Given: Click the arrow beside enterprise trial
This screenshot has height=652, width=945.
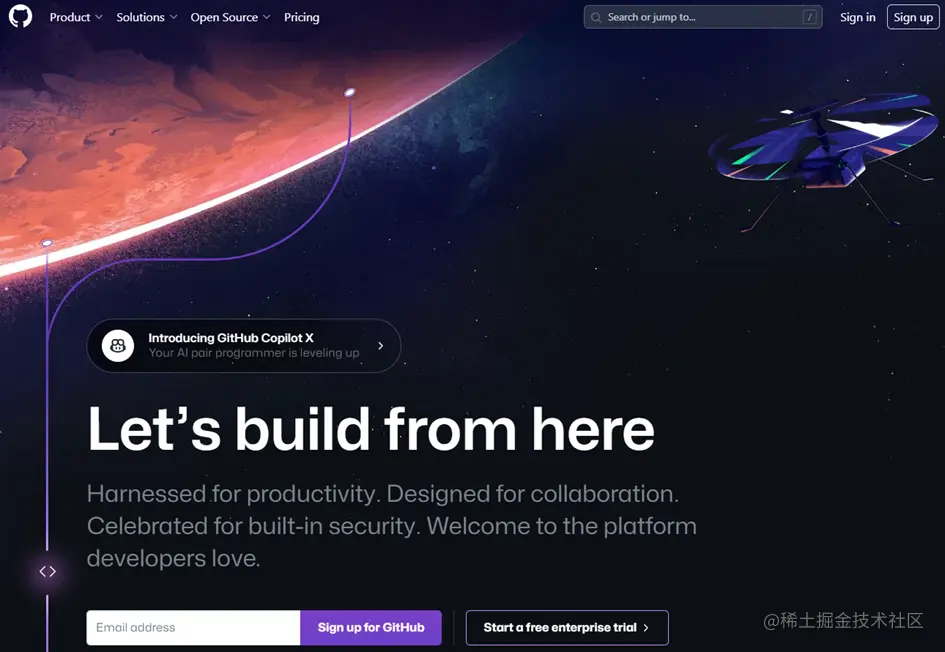Looking at the screenshot, I should (x=646, y=628).
